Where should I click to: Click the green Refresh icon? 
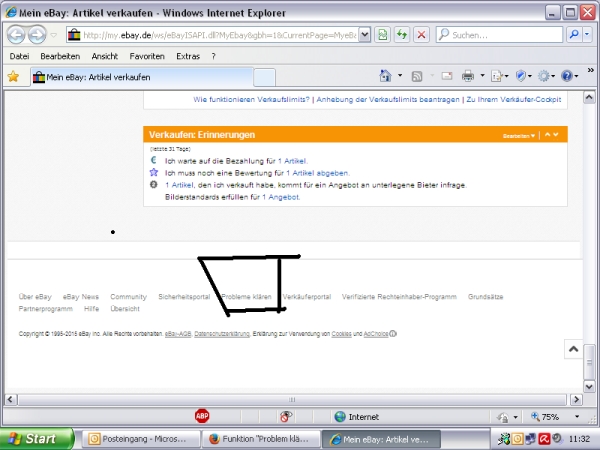402,35
